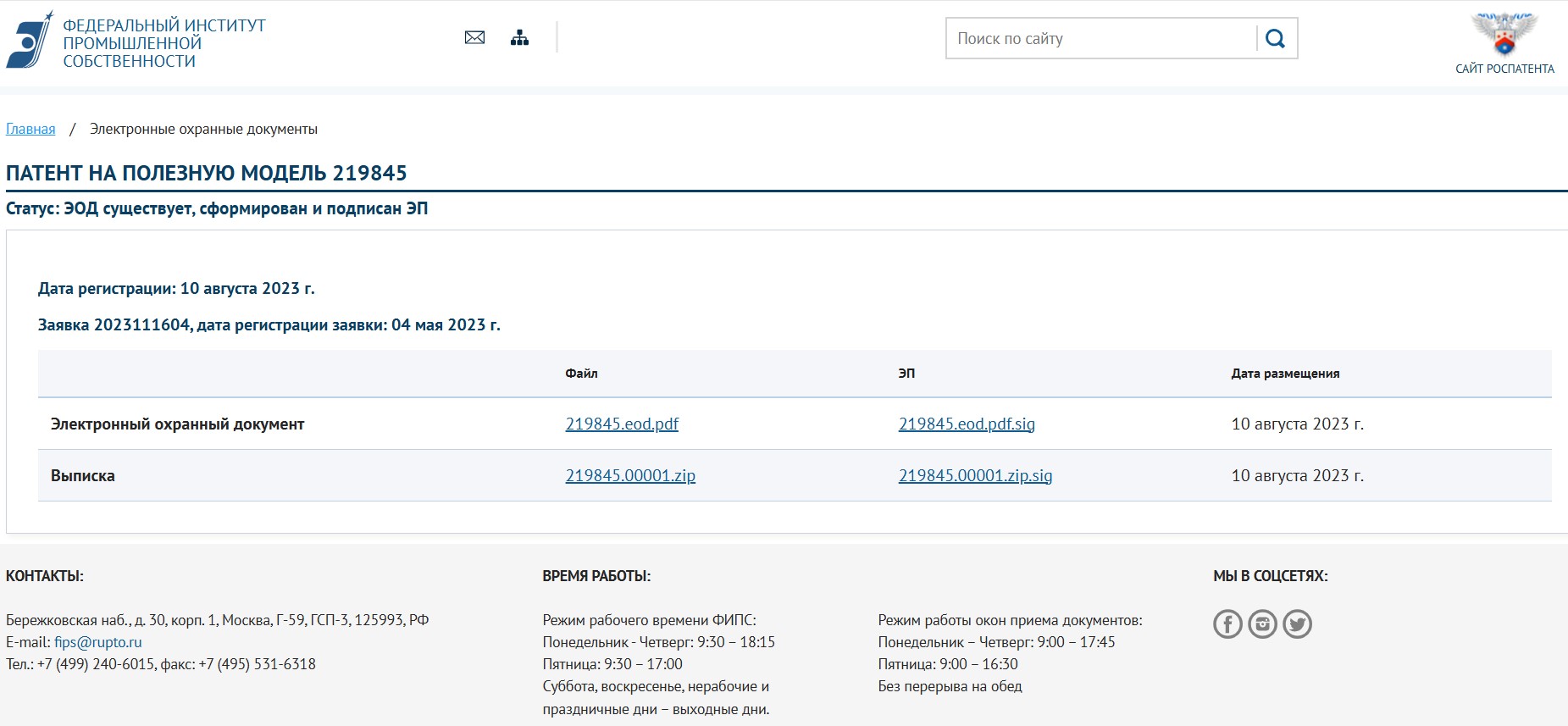Screen dimensions: 1568x726
Task: Select the 'Выписка' table row label
Action: [x=83, y=476]
